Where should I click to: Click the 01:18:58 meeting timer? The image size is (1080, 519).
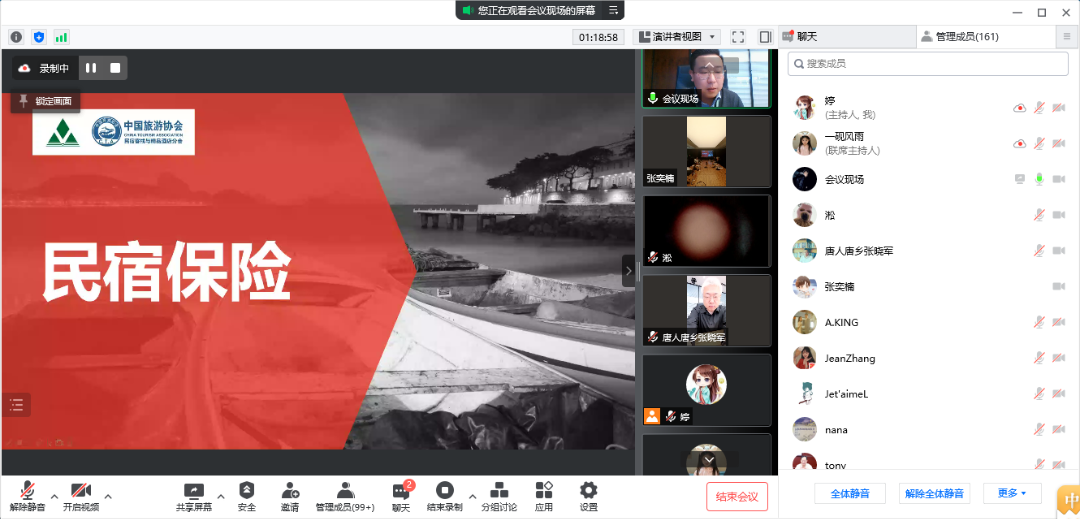[x=598, y=37]
